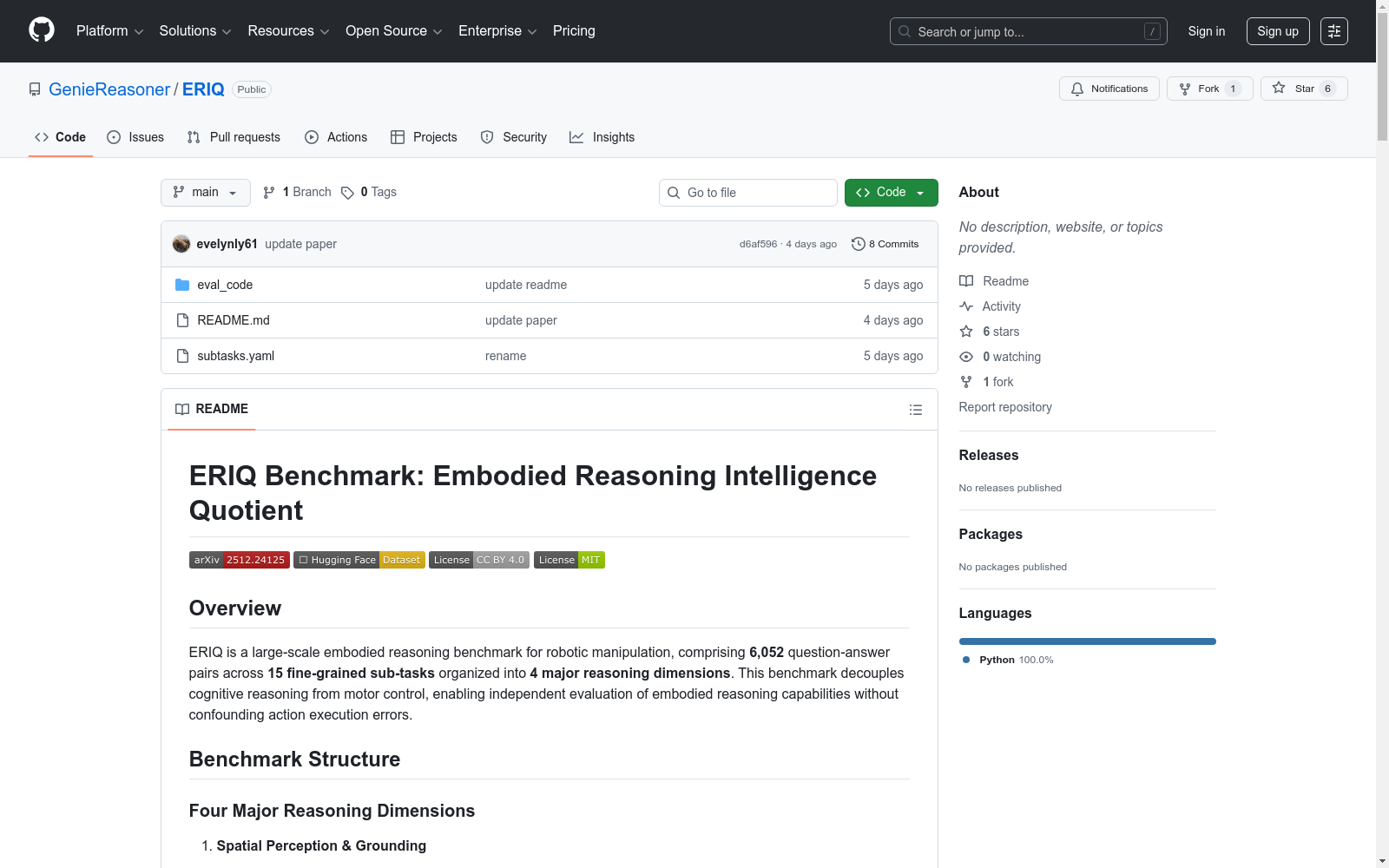Open the GenieReasoner owner link
The image size is (1389, 868).
[109, 89]
